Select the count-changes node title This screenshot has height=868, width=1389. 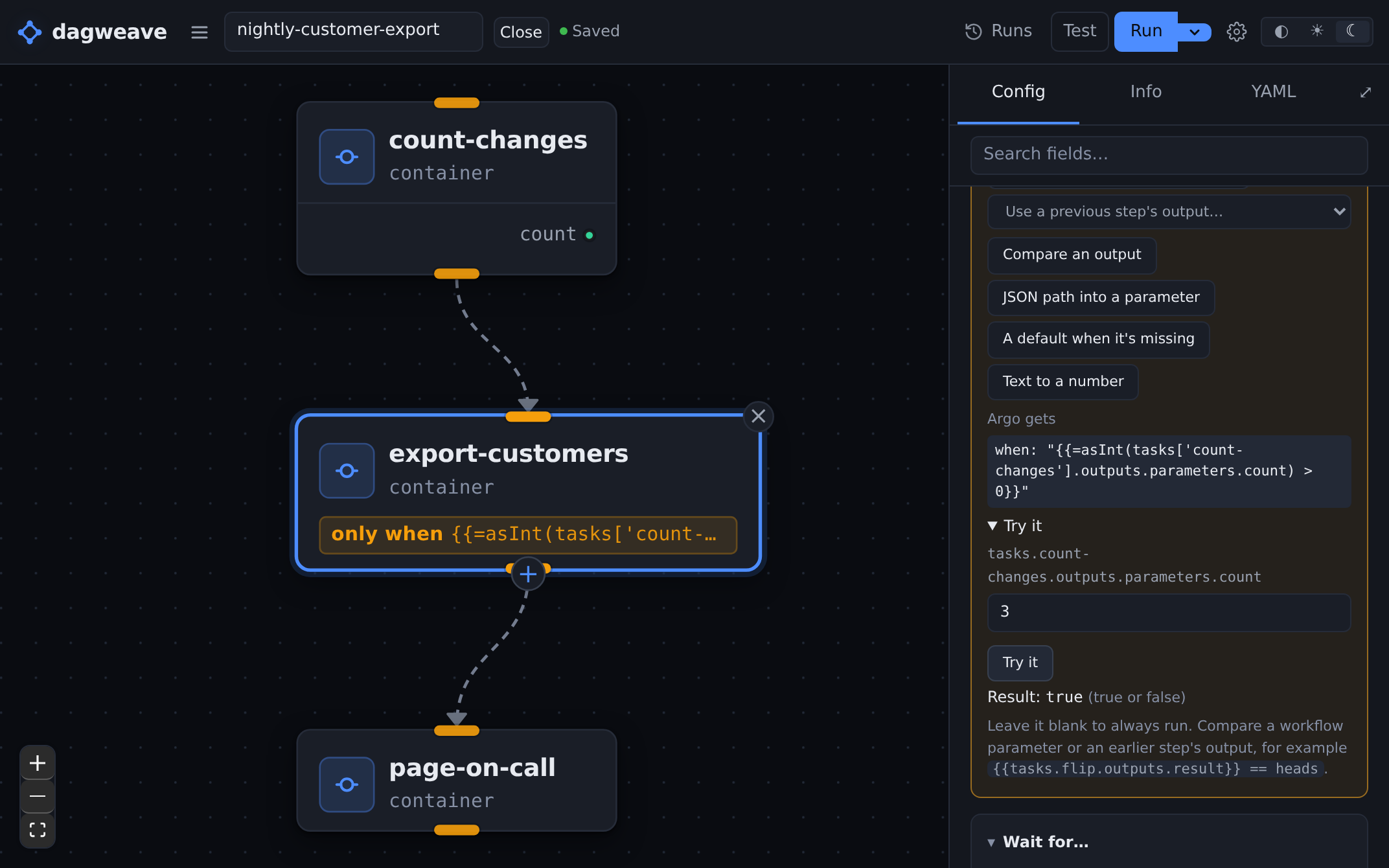(488, 141)
